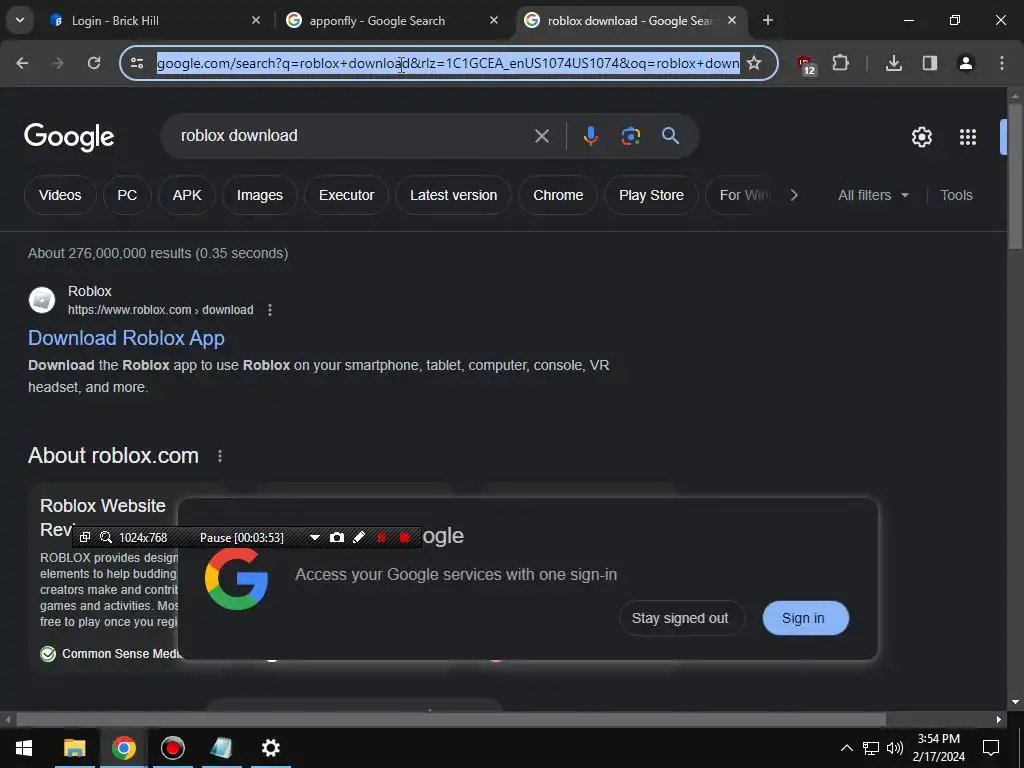Open the red recorder app in the taskbar

172,748
